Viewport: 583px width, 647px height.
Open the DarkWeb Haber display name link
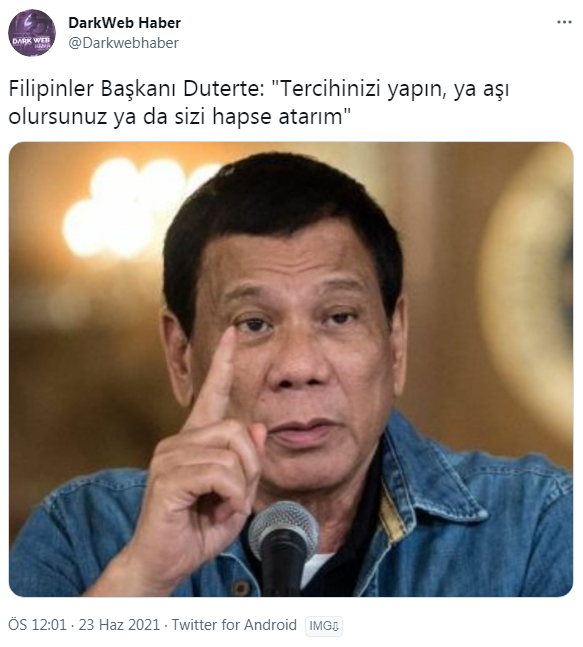tap(125, 23)
